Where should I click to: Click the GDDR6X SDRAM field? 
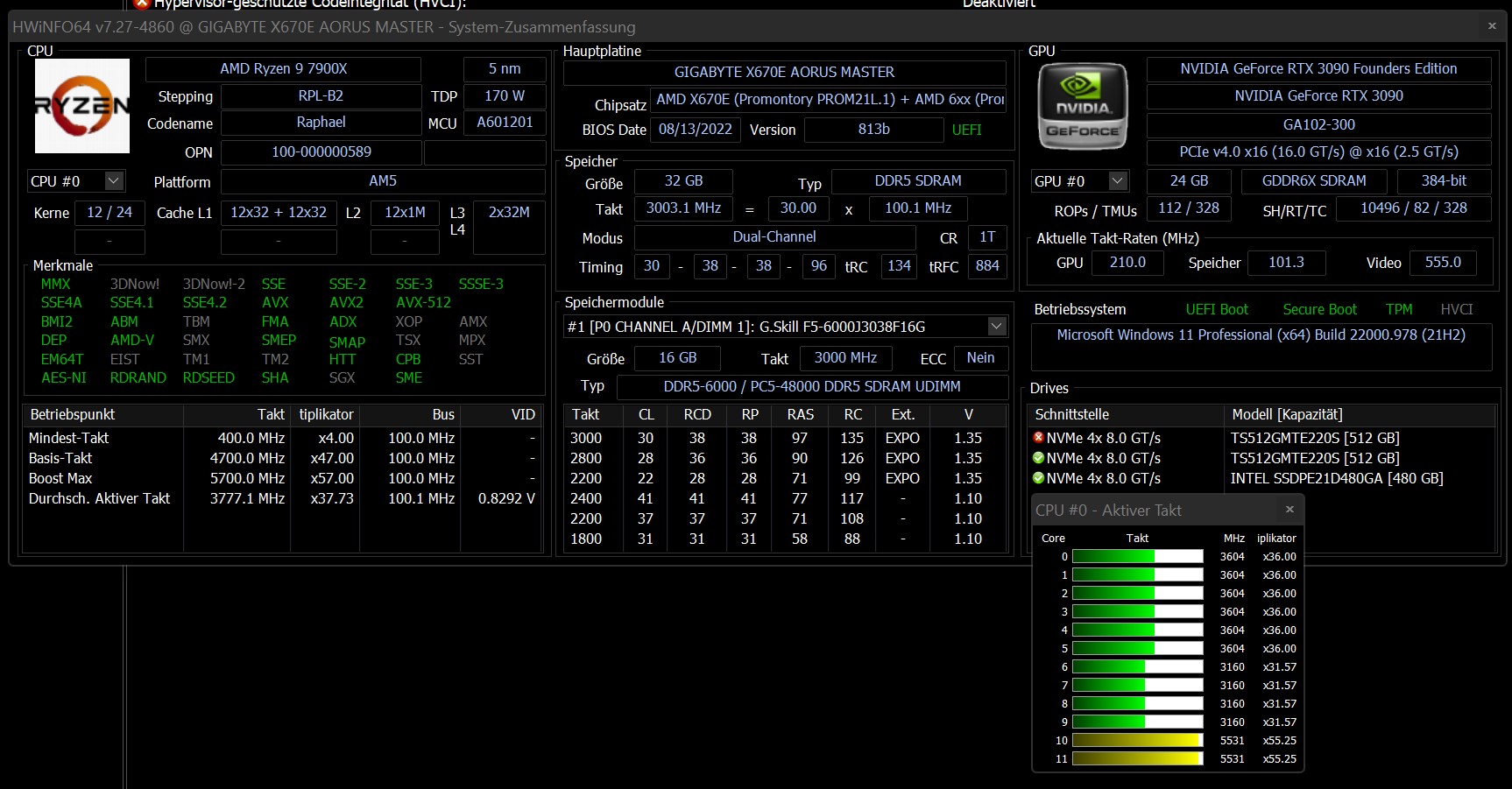[1314, 181]
